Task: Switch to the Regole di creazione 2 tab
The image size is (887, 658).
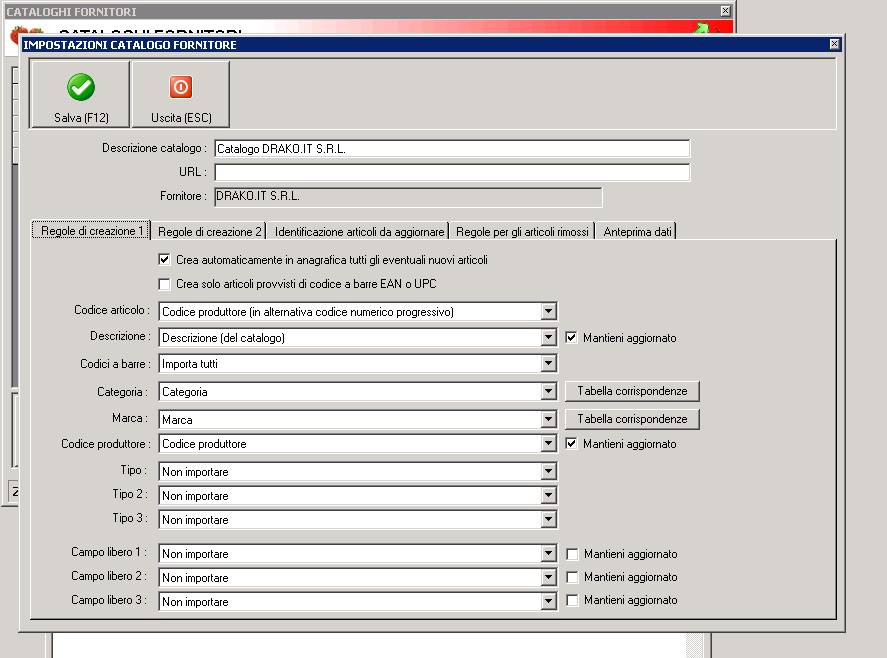Action: pos(209,231)
